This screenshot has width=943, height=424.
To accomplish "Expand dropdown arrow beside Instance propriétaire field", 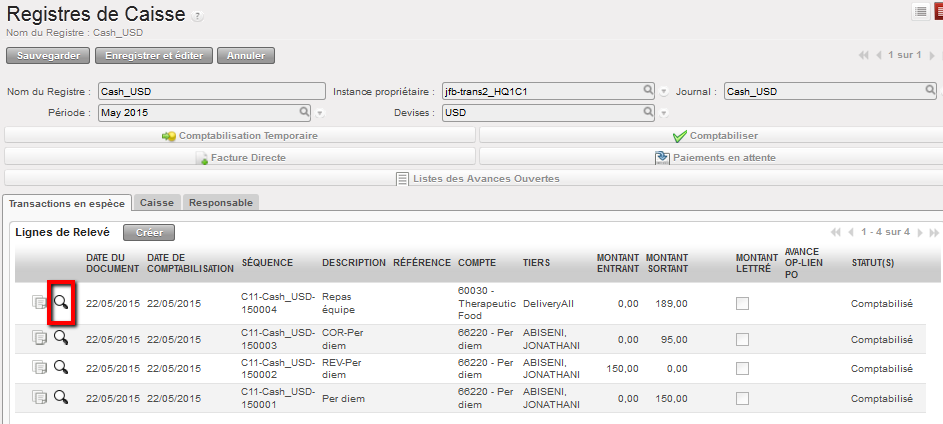I will coord(663,92).
